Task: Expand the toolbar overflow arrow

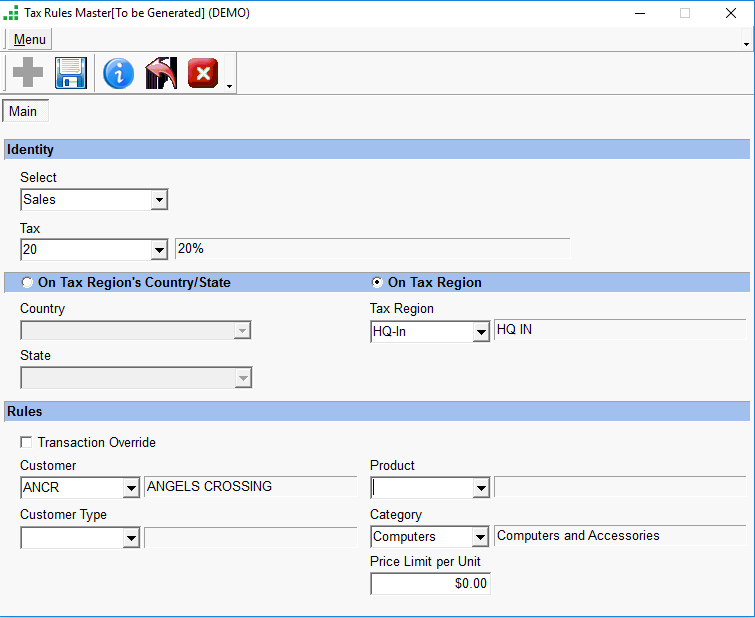Action: pyautogui.click(x=230, y=86)
